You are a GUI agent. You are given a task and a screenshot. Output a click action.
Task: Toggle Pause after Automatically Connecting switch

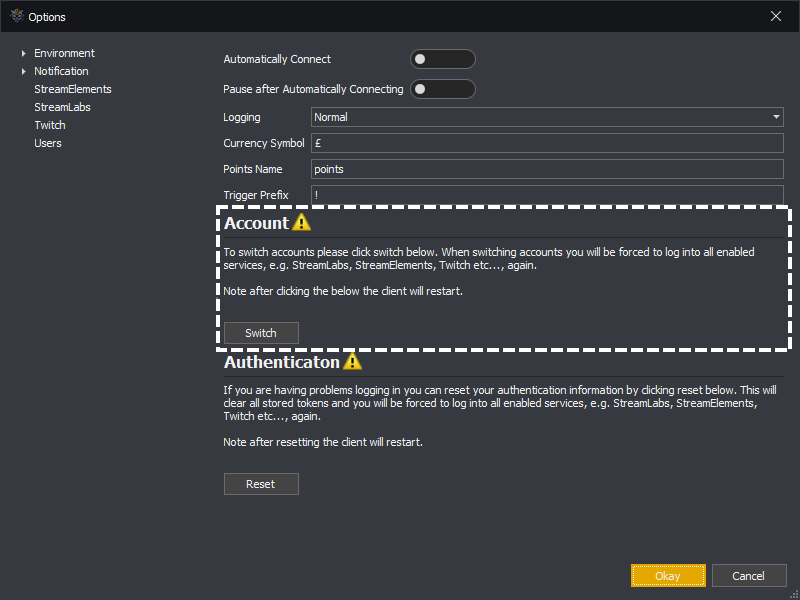(x=442, y=89)
